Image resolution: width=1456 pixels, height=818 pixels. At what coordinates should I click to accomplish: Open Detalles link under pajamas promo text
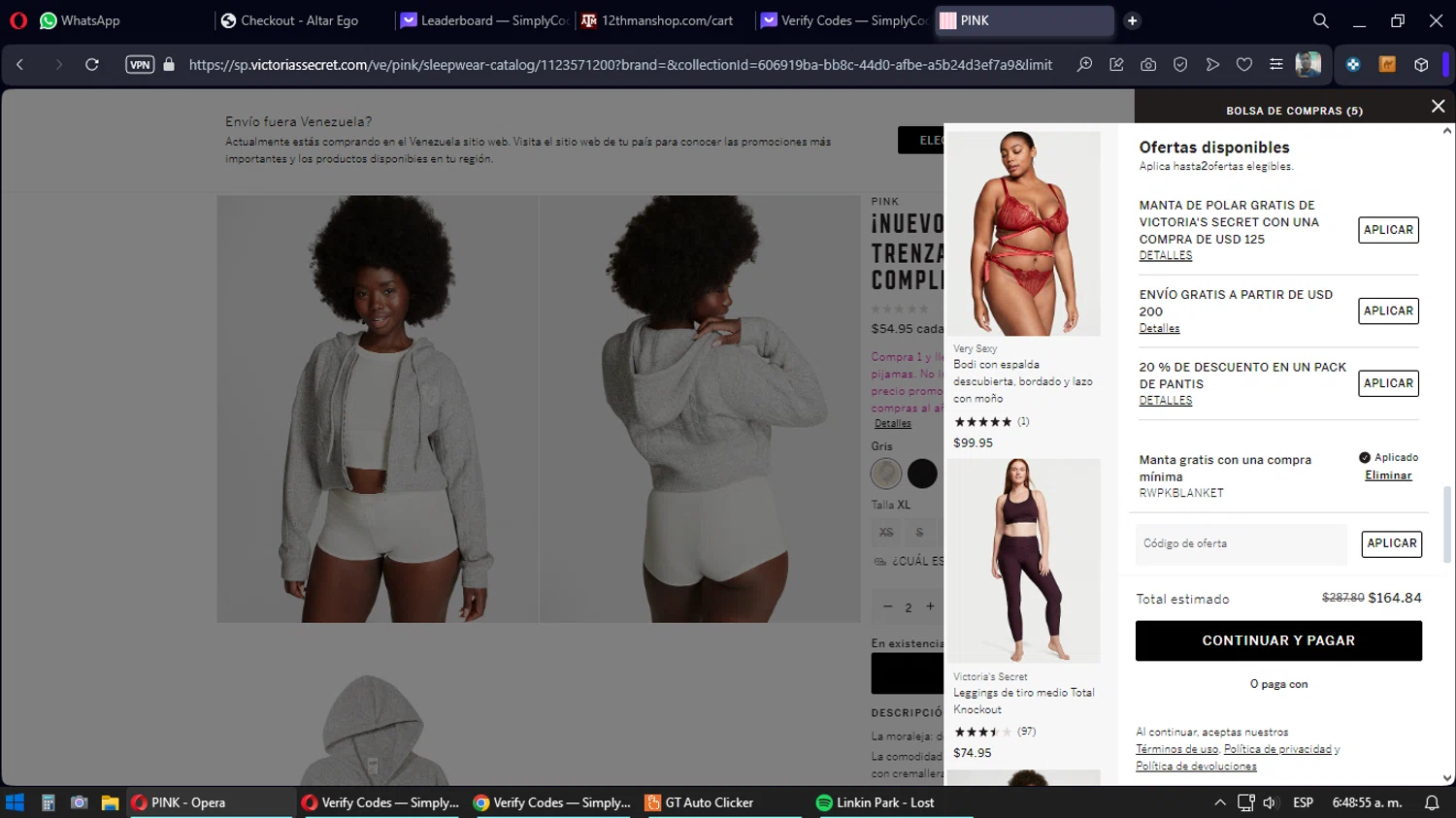pos(893,423)
